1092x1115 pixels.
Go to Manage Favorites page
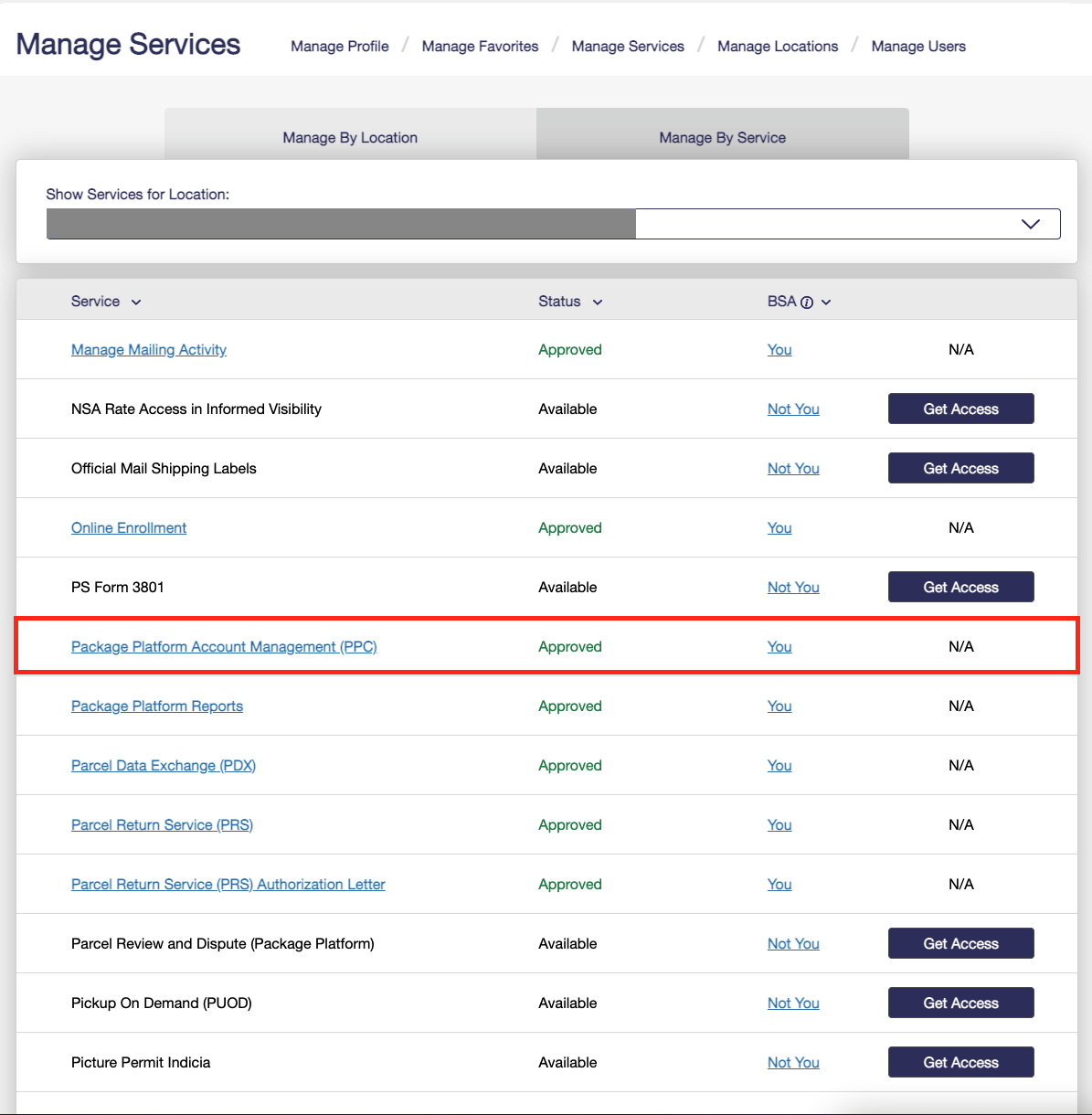480,46
